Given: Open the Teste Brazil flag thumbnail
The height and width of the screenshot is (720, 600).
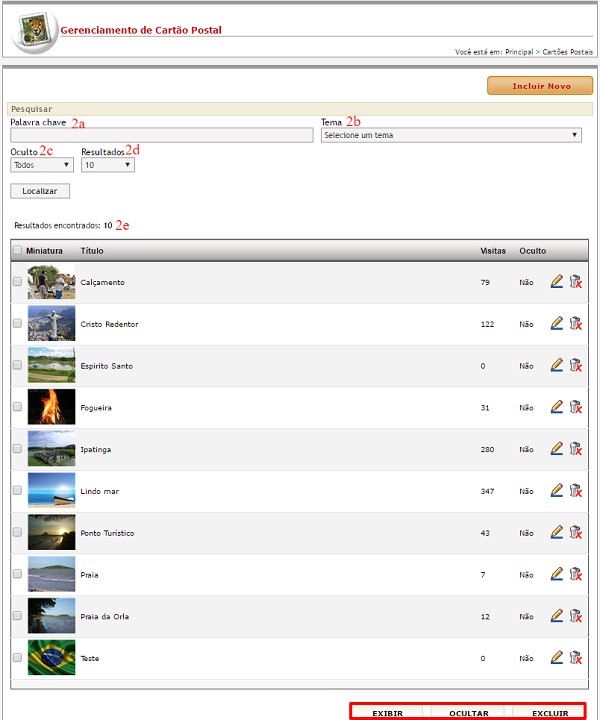Looking at the screenshot, I should (x=51, y=658).
